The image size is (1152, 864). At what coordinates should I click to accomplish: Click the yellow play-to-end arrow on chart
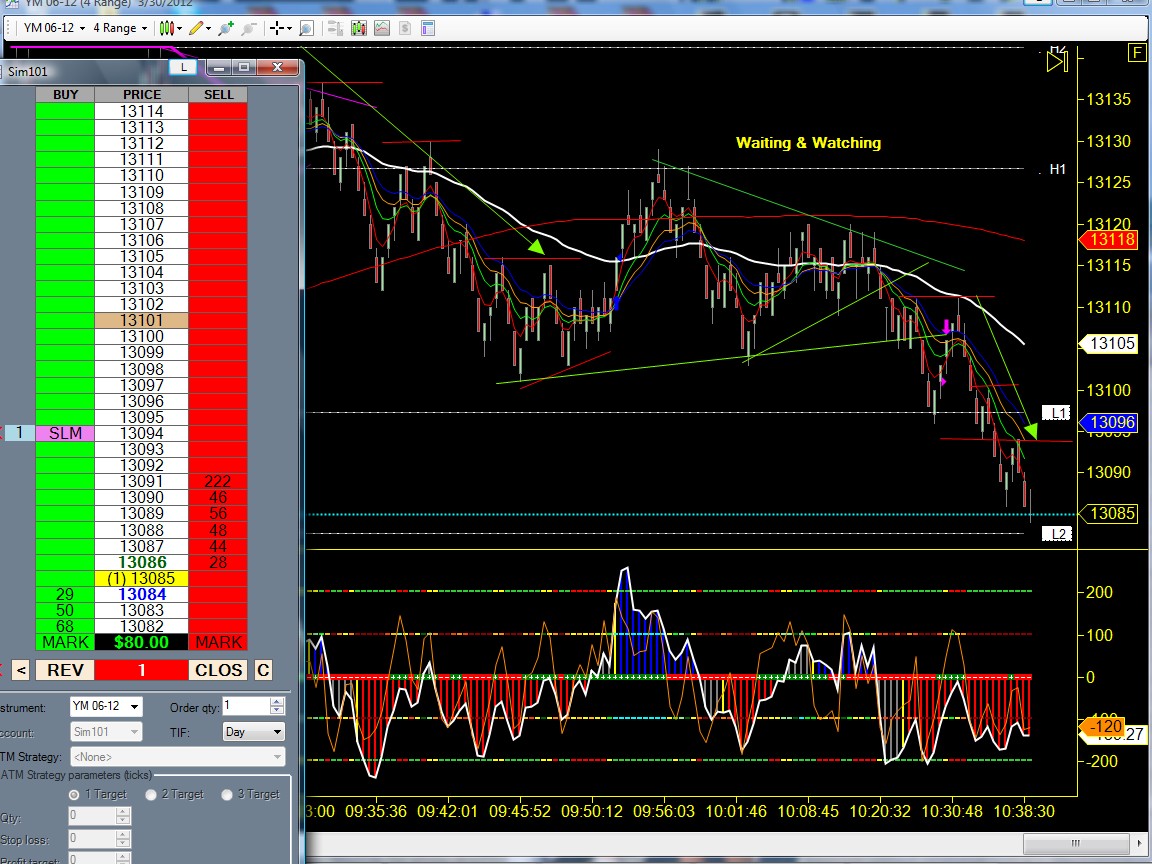pyautogui.click(x=1056, y=61)
